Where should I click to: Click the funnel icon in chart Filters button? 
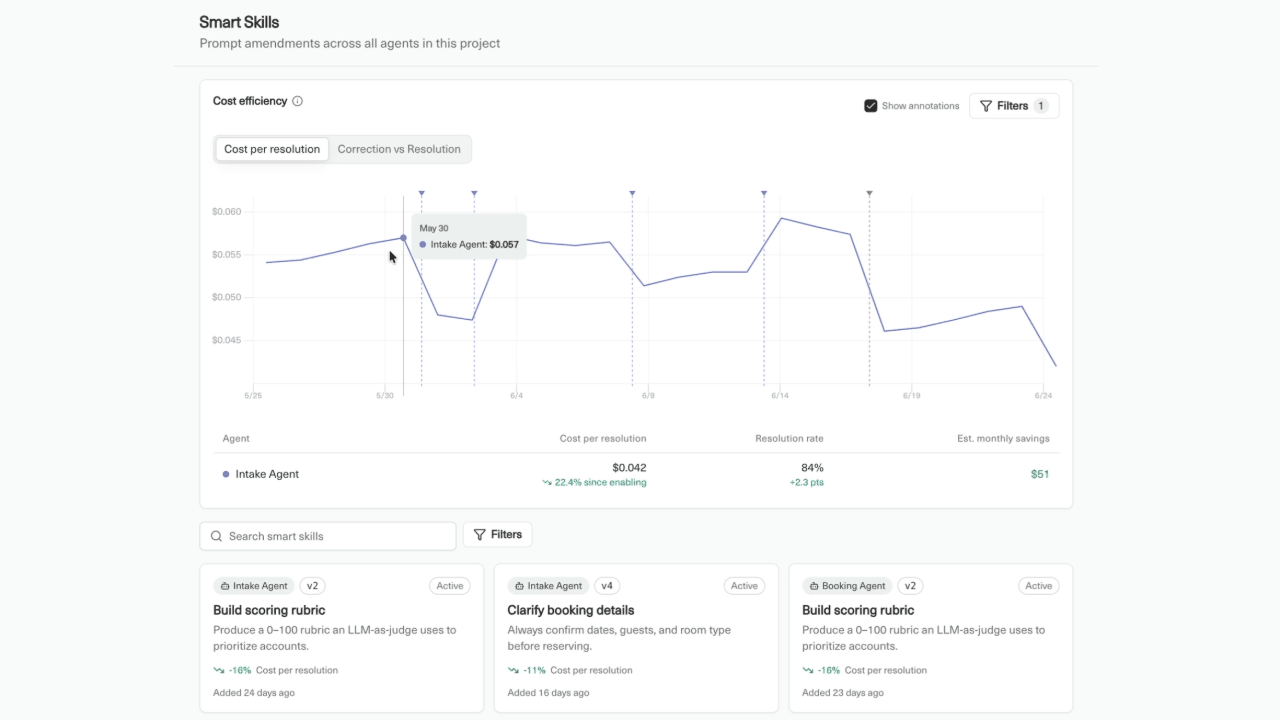pyautogui.click(x=986, y=106)
